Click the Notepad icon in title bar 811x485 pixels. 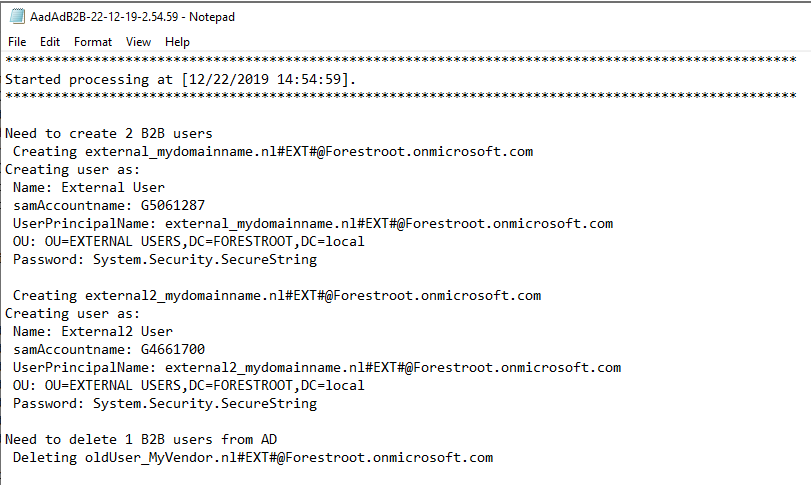17,17
